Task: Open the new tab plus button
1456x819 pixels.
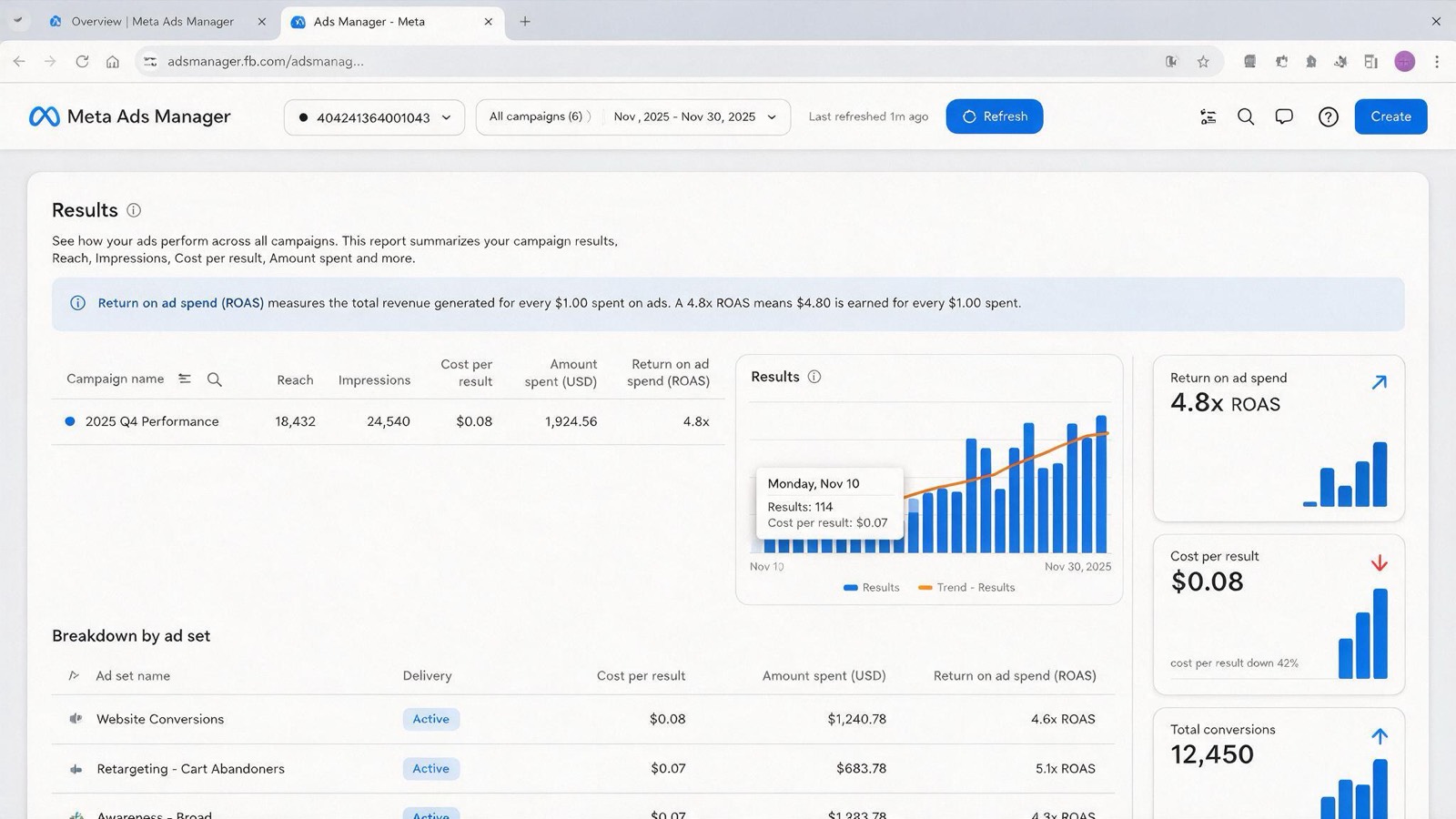Action: [x=525, y=22]
